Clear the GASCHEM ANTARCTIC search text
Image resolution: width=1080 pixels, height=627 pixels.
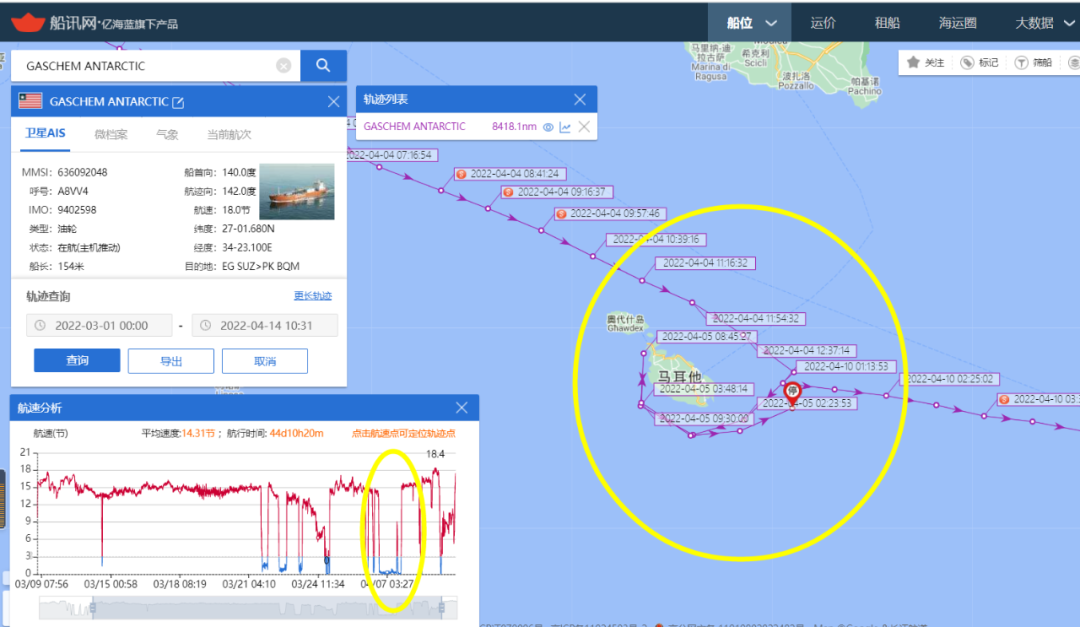coord(284,66)
